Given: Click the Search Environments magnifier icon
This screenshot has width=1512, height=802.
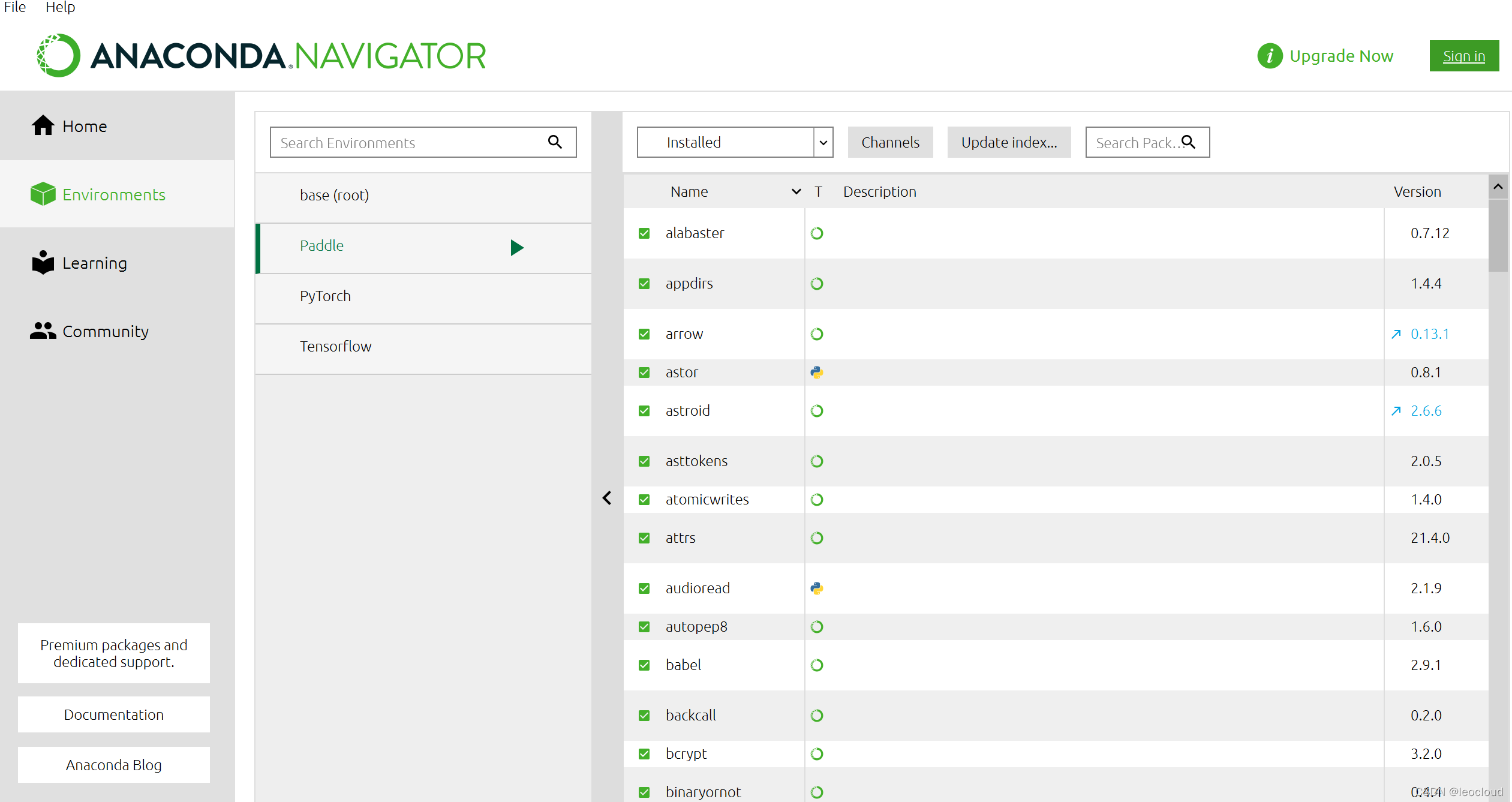Looking at the screenshot, I should pos(555,142).
